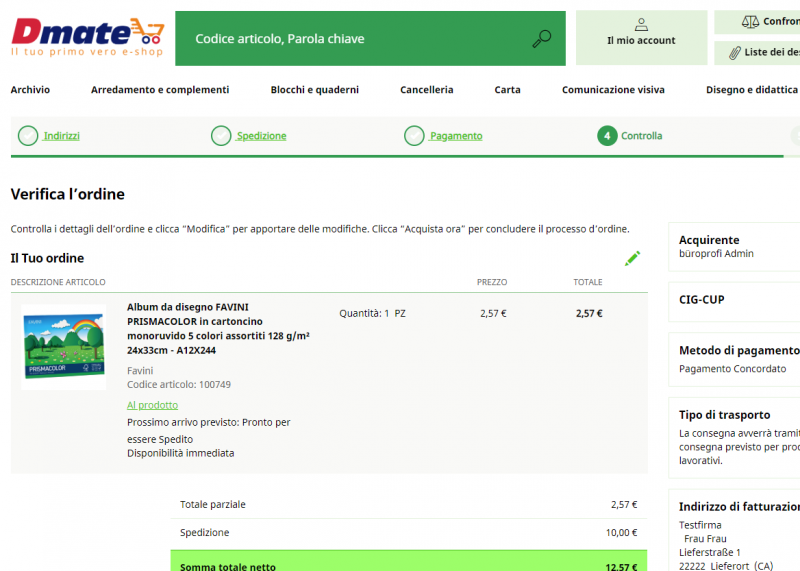The image size is (800, 571).
Task: Open Il mio account
Action: click(641, 38)
